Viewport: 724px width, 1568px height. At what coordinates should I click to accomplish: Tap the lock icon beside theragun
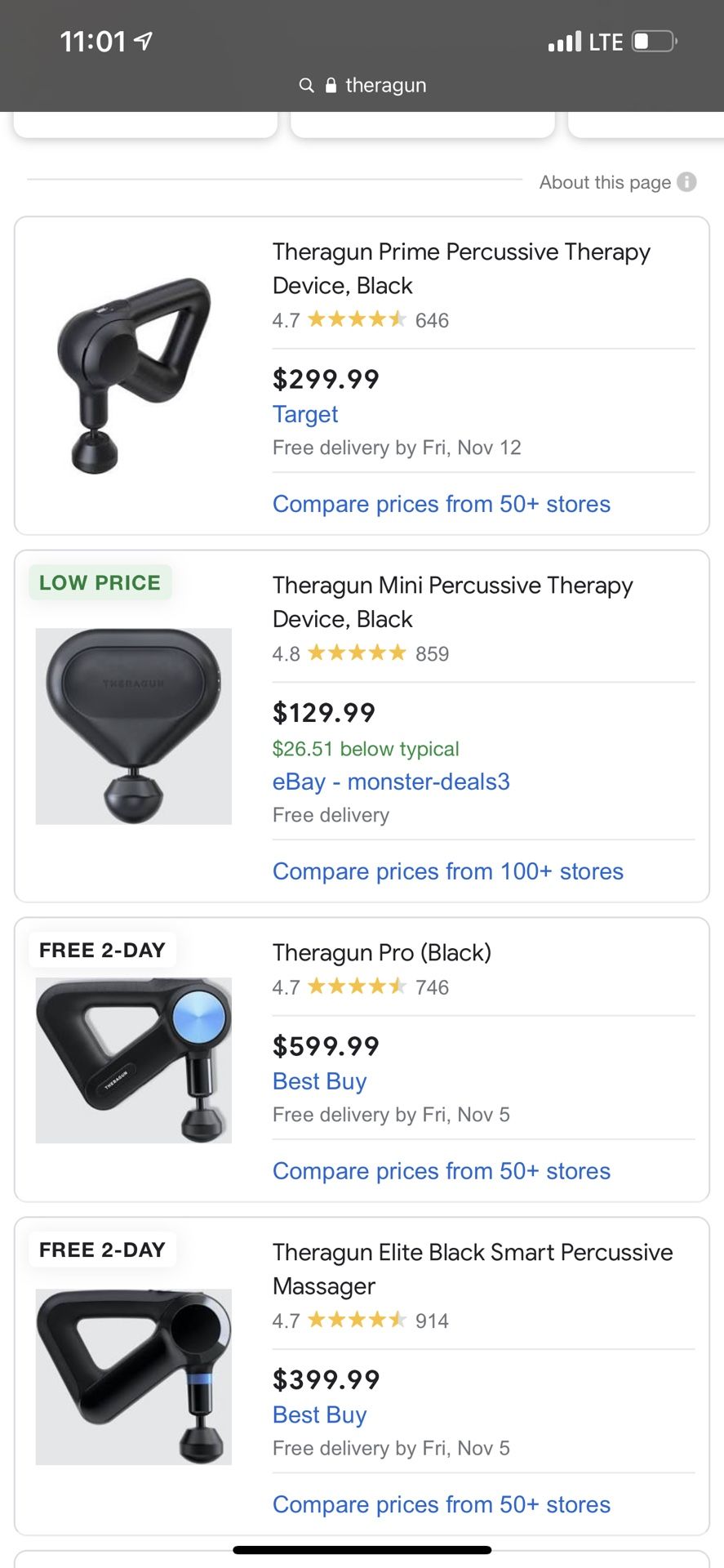pyautogui.click(x=331, y=85)
